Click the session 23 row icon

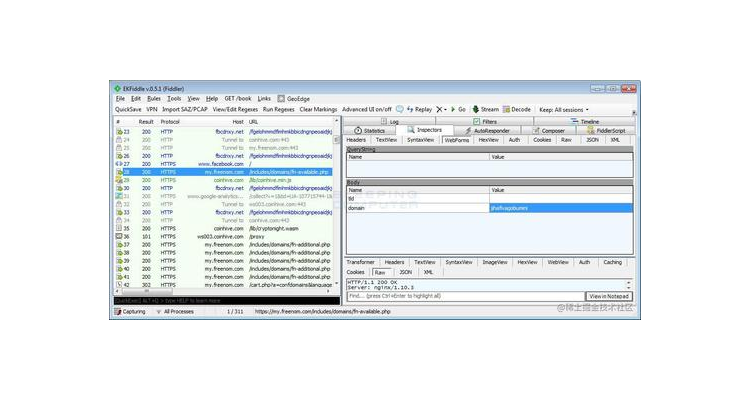[x=119, y=132]
